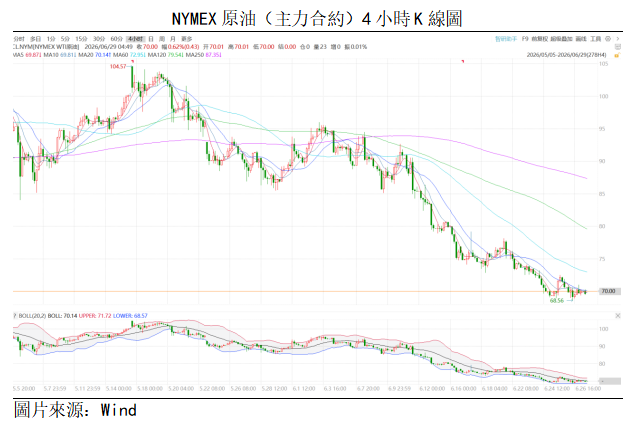Screen dimensions: 638x430
Task: Open the 前复权 adjustment dropdown
Action: pos(540,39)
